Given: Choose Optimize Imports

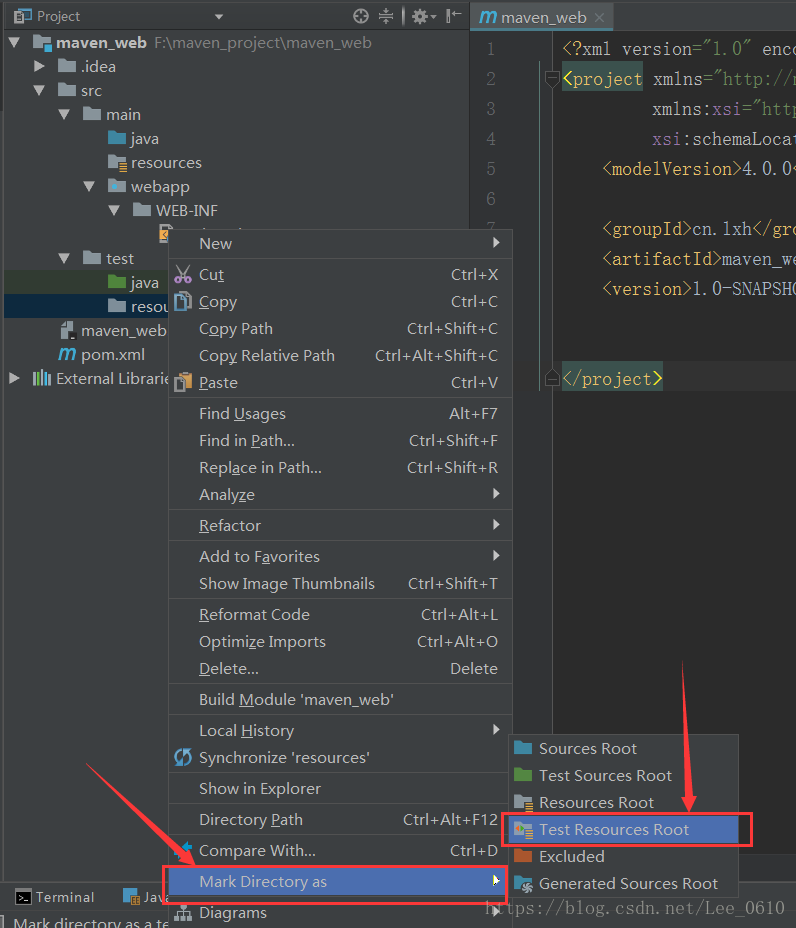Looking at the screenshot, I should 340,642.
